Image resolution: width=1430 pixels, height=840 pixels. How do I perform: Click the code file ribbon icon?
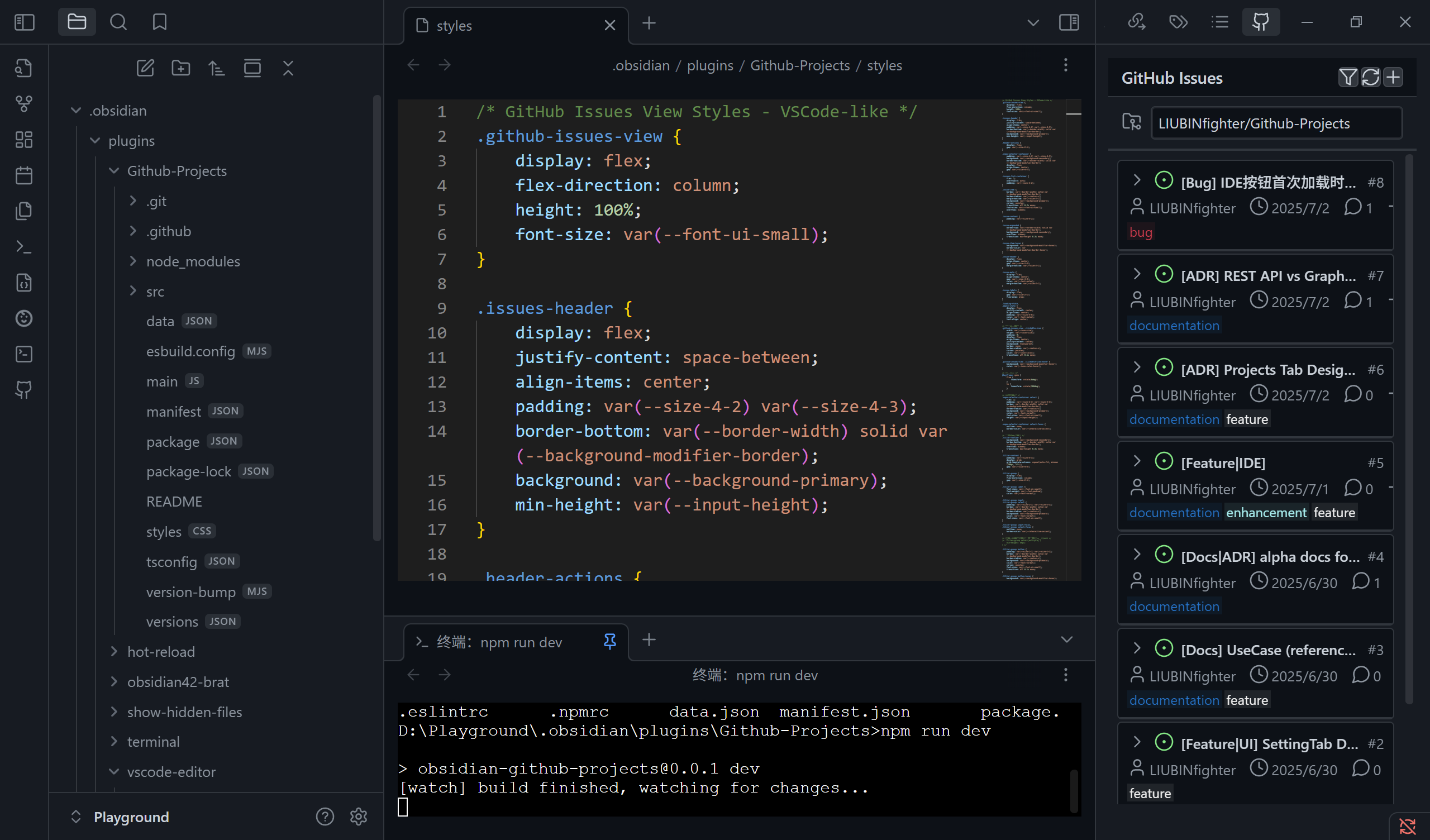click(24, 283)
